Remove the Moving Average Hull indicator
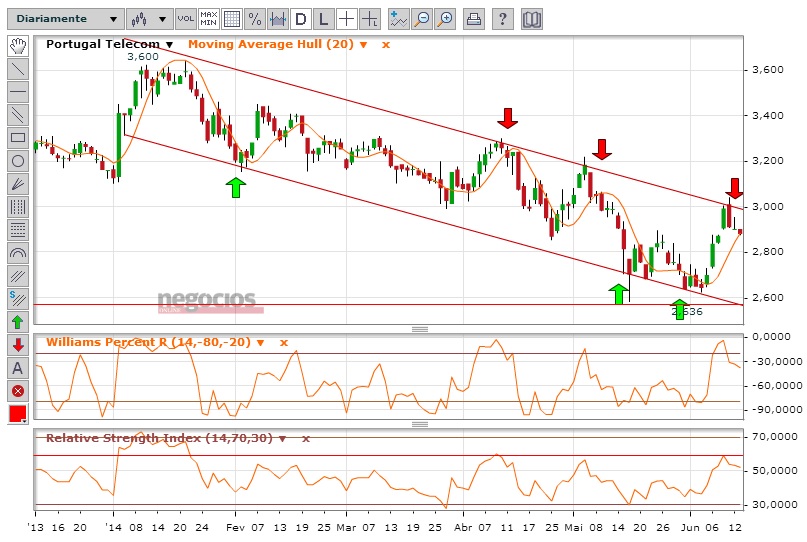 386,45
